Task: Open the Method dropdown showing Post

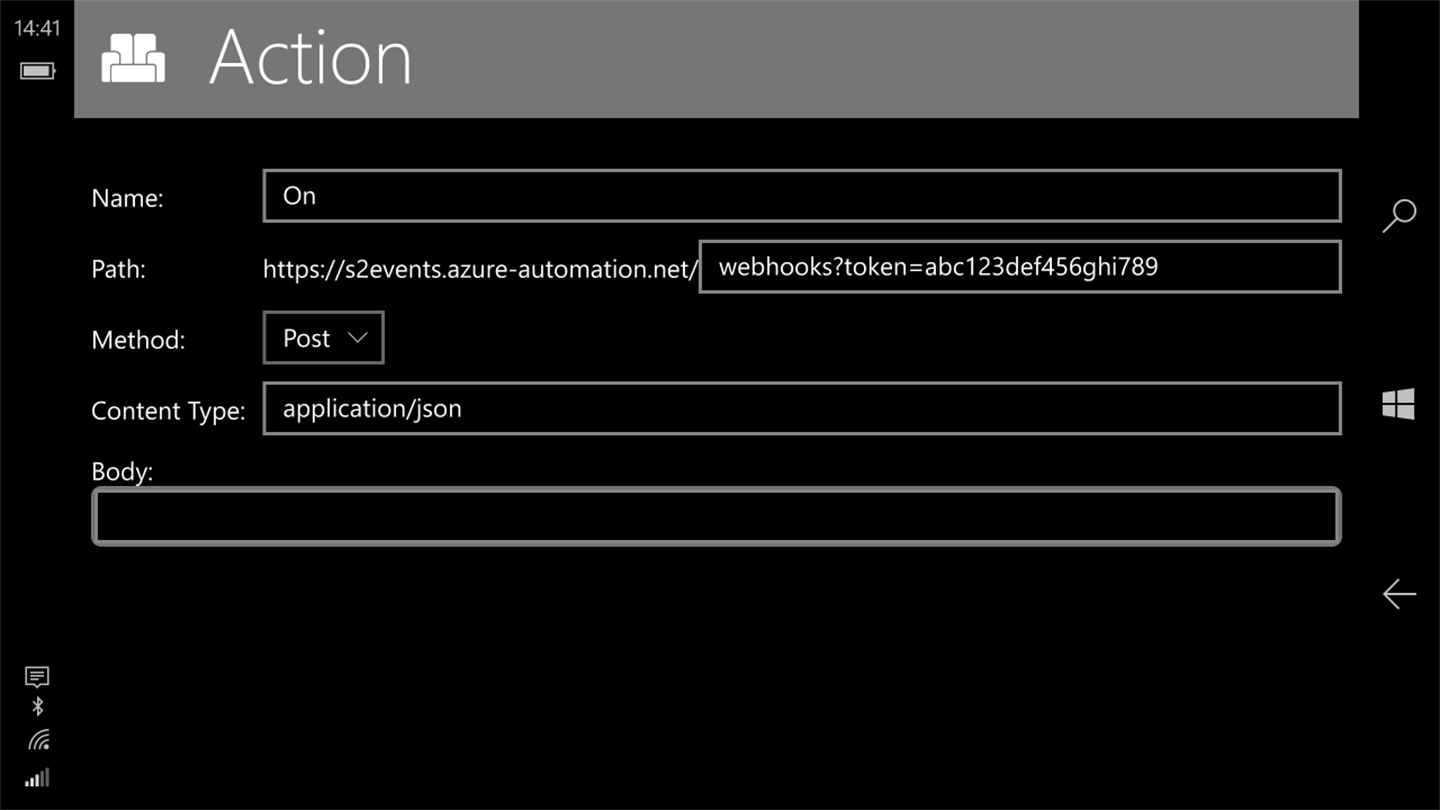Action: pos(323,338)
